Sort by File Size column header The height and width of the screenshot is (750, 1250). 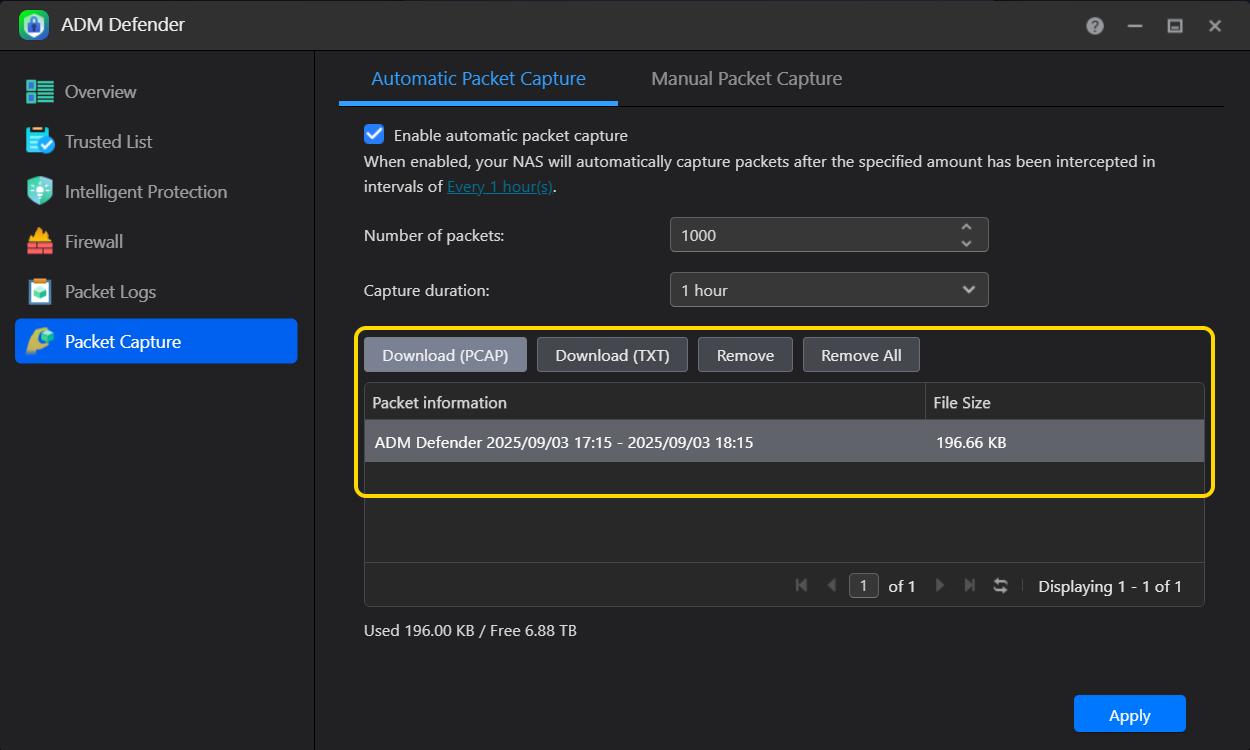pos(1065,402)
